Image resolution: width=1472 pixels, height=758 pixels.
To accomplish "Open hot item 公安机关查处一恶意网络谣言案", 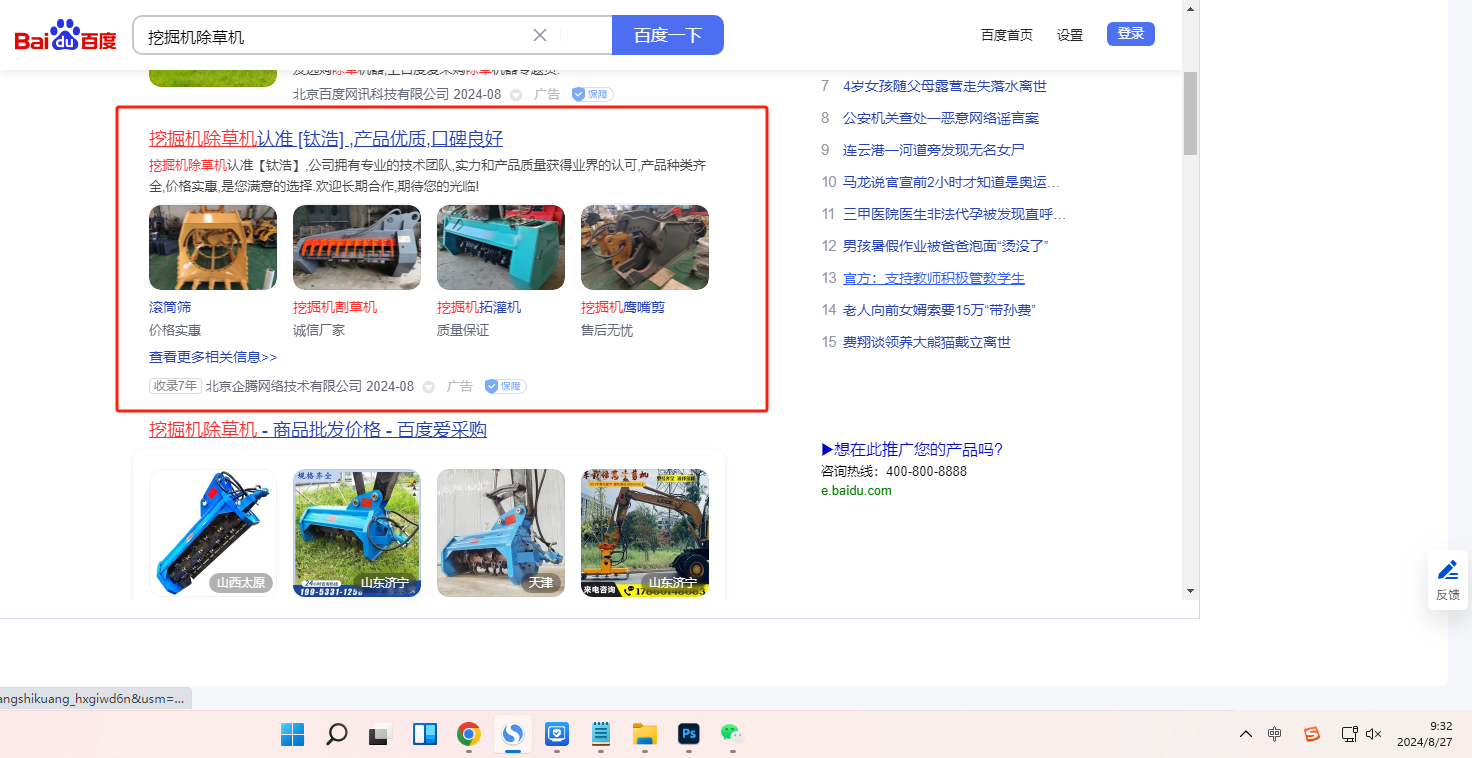I will [x=941, y=118].
